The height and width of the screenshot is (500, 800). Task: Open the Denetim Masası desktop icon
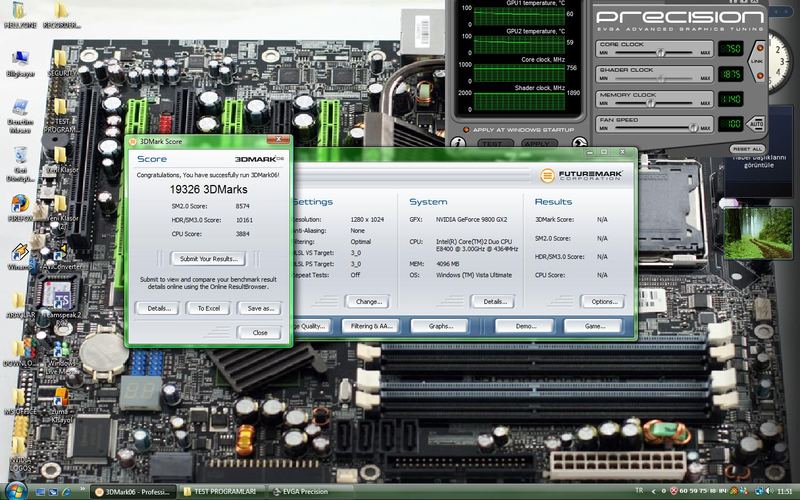(x=20, y=115)
